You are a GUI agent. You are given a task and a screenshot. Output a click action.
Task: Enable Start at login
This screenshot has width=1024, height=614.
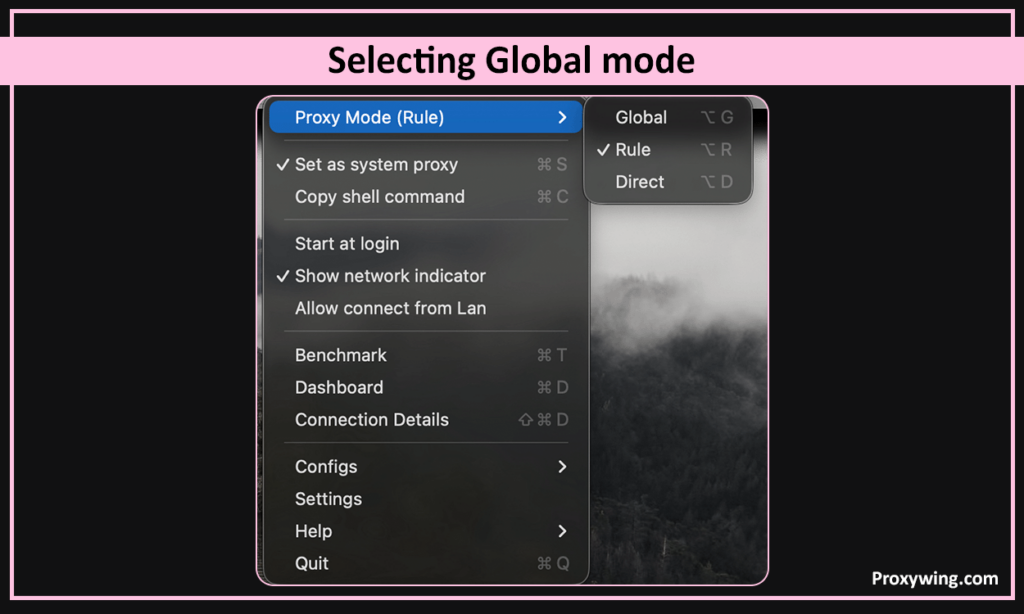tap(347, 243)
